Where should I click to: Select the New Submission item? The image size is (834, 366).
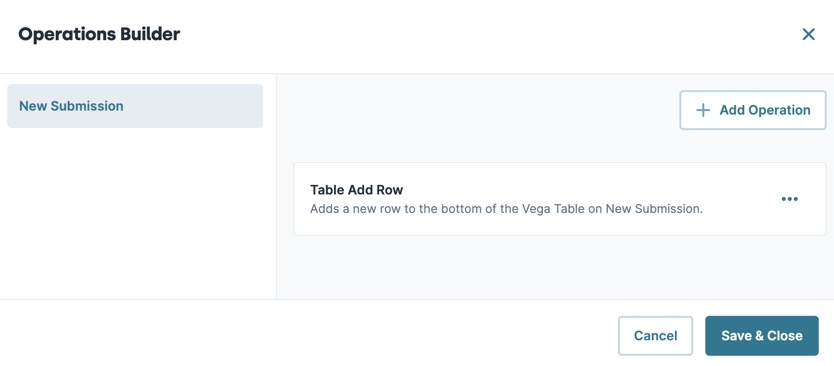[135, 106]
